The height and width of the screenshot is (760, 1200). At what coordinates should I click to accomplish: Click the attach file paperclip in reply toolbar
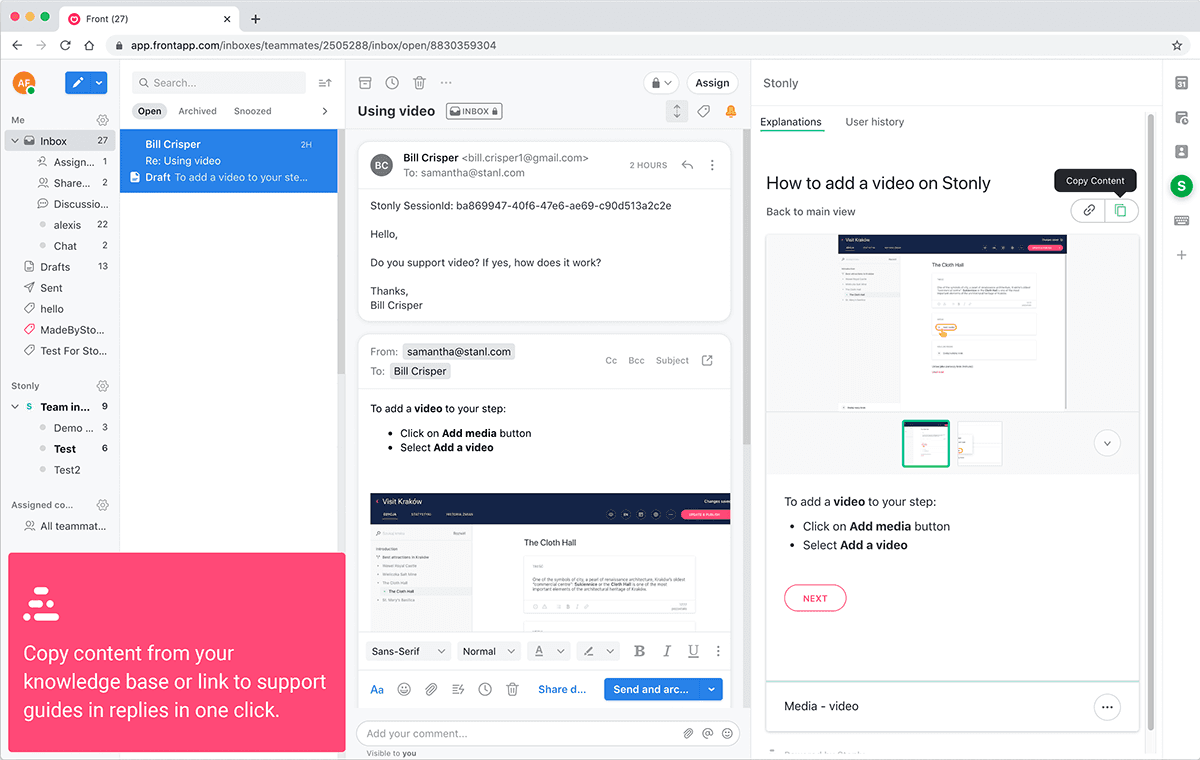[x=431, y=689]
